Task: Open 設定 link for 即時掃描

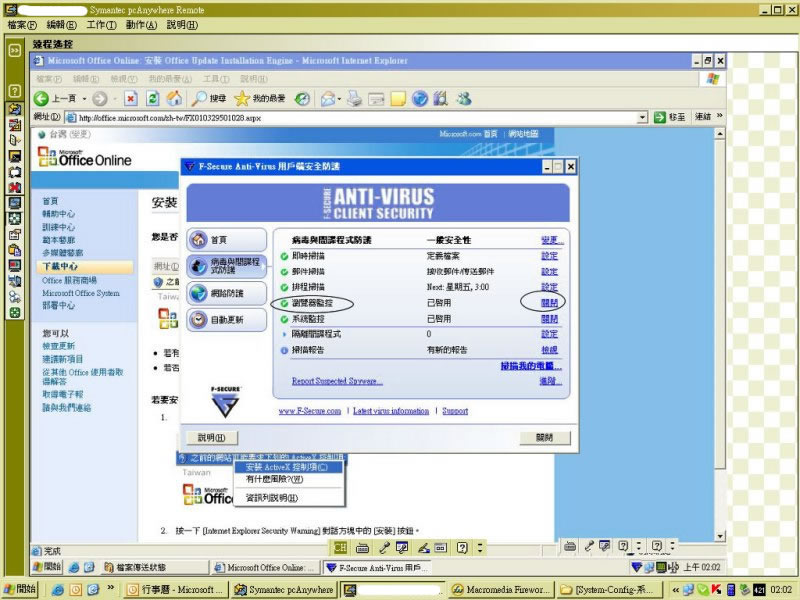Action: pyautogui.click(x=549, y=256)
